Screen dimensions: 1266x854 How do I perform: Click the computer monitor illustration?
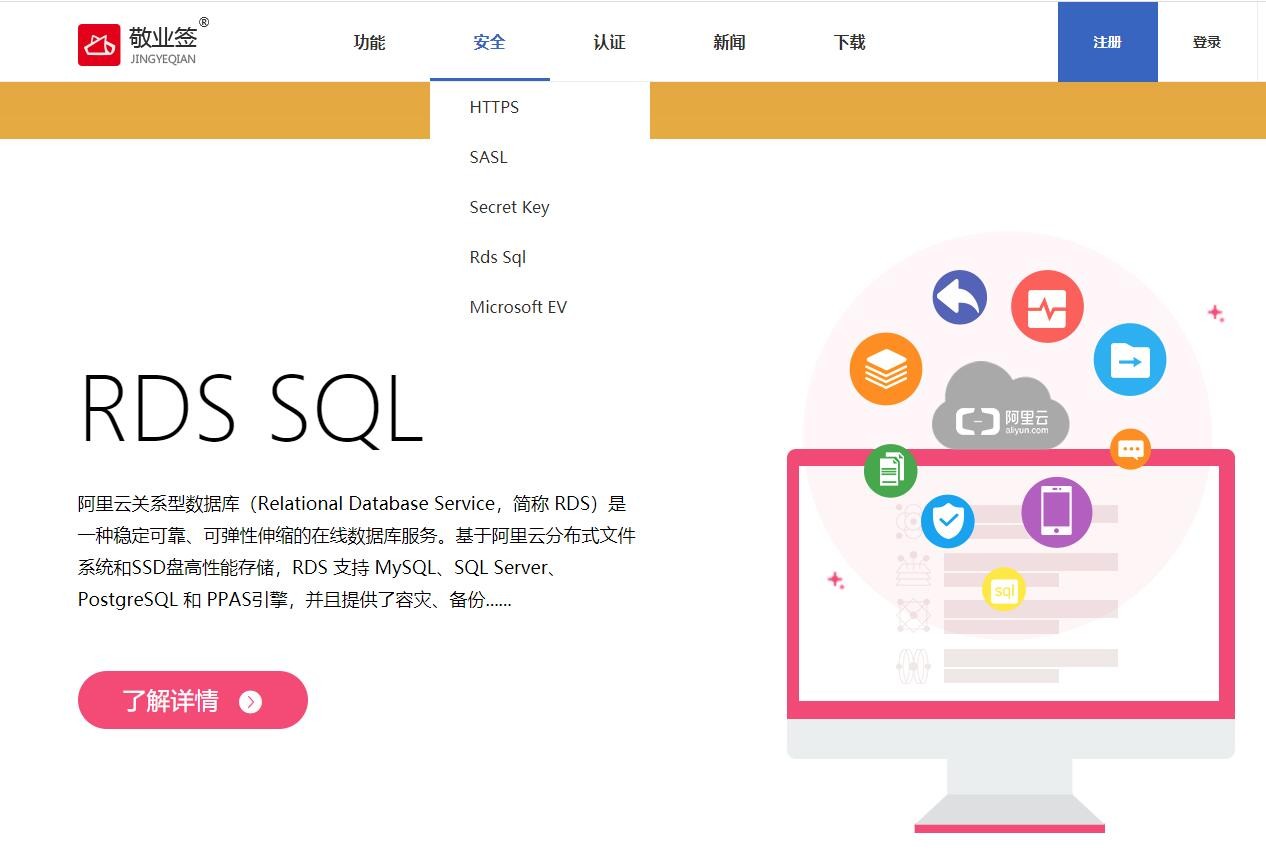(1011, 640)
